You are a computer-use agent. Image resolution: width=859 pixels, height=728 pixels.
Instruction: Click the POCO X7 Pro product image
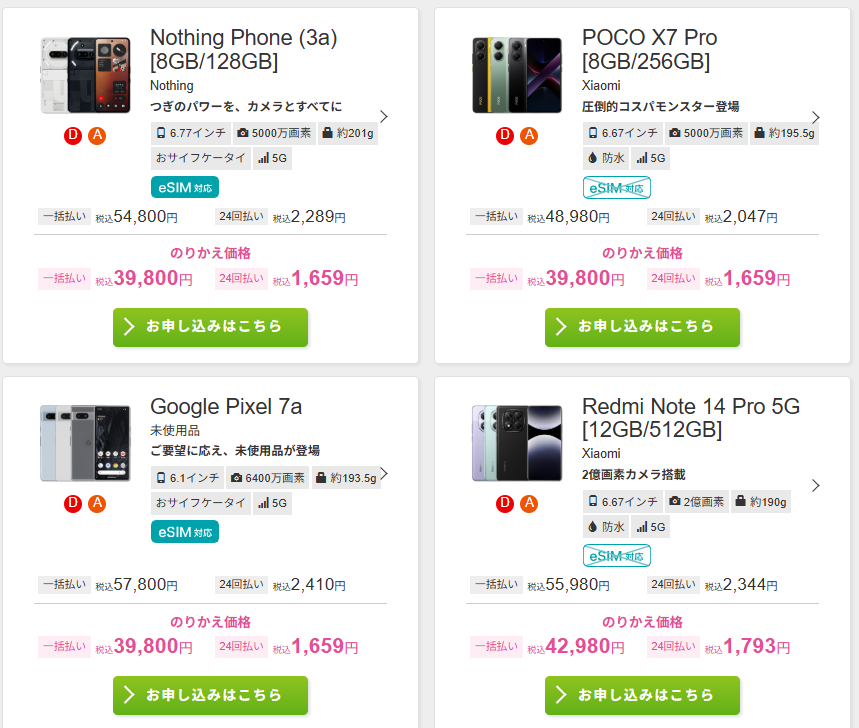(517, 75)
